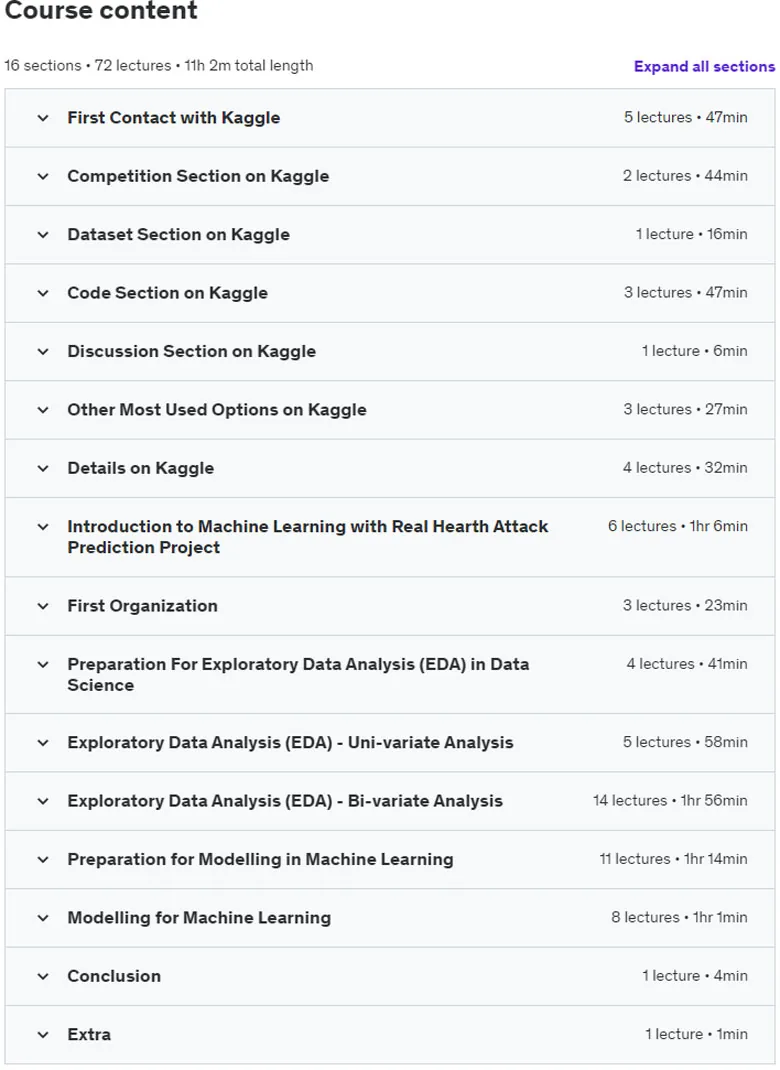
Task: Open Competition Section on Kaggle chevron
Action: 43,176
